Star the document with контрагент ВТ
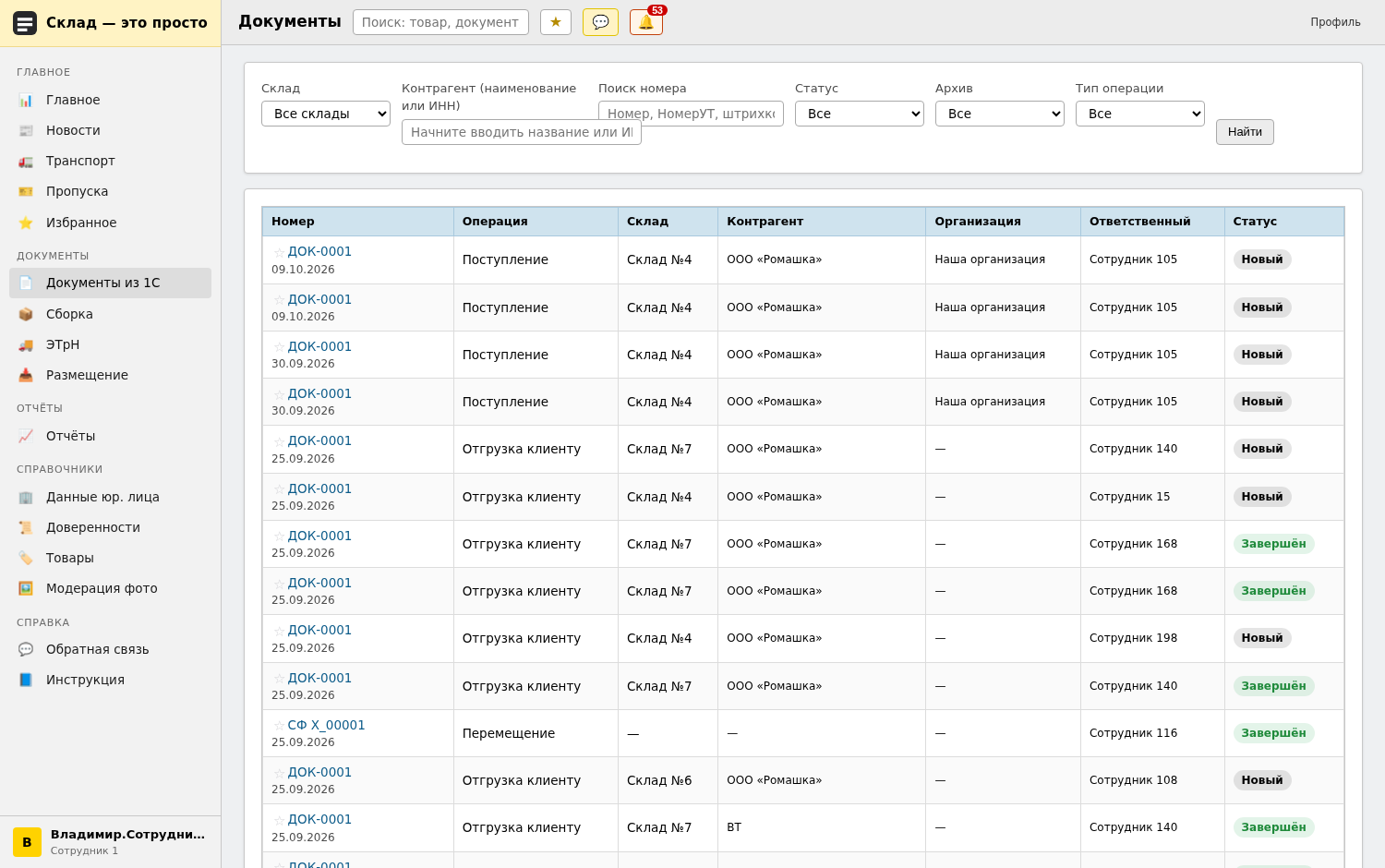The height and width of the screenshot is (868, 1385). 279,820
